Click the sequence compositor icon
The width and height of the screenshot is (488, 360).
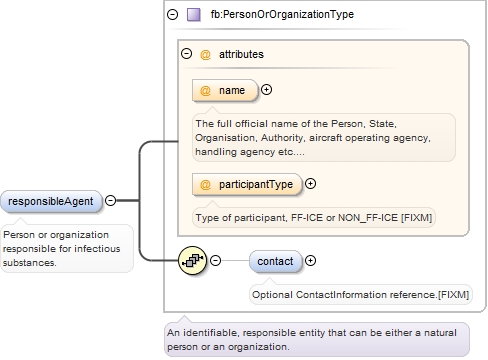192,261
